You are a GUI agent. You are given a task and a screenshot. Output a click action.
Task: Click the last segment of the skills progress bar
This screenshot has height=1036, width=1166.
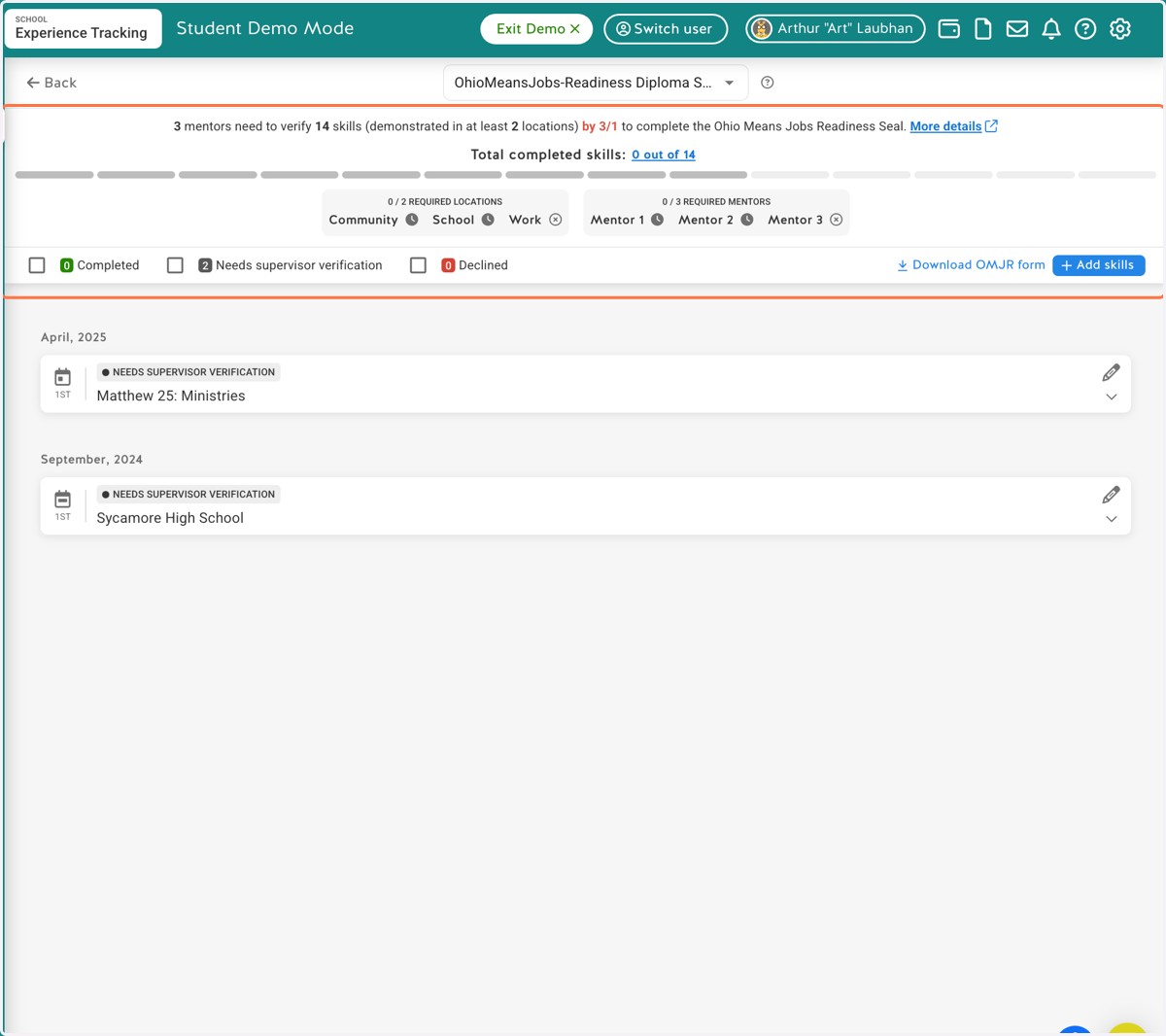pyautogui.click(x=1117, y=175)
